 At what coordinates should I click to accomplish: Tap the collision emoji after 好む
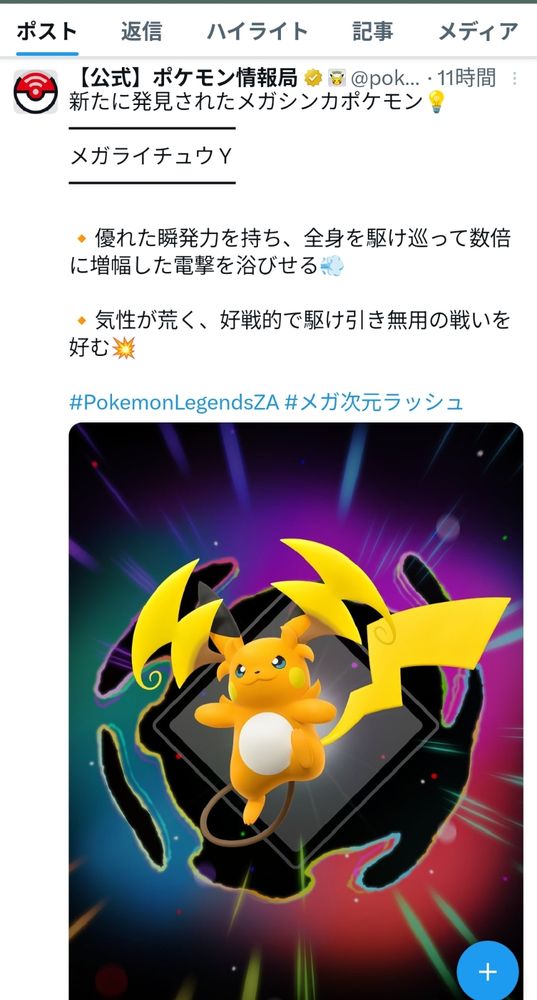[124, 348]
